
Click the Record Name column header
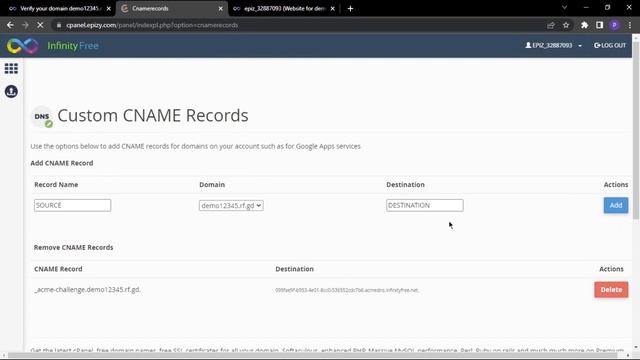pos(56,184)
